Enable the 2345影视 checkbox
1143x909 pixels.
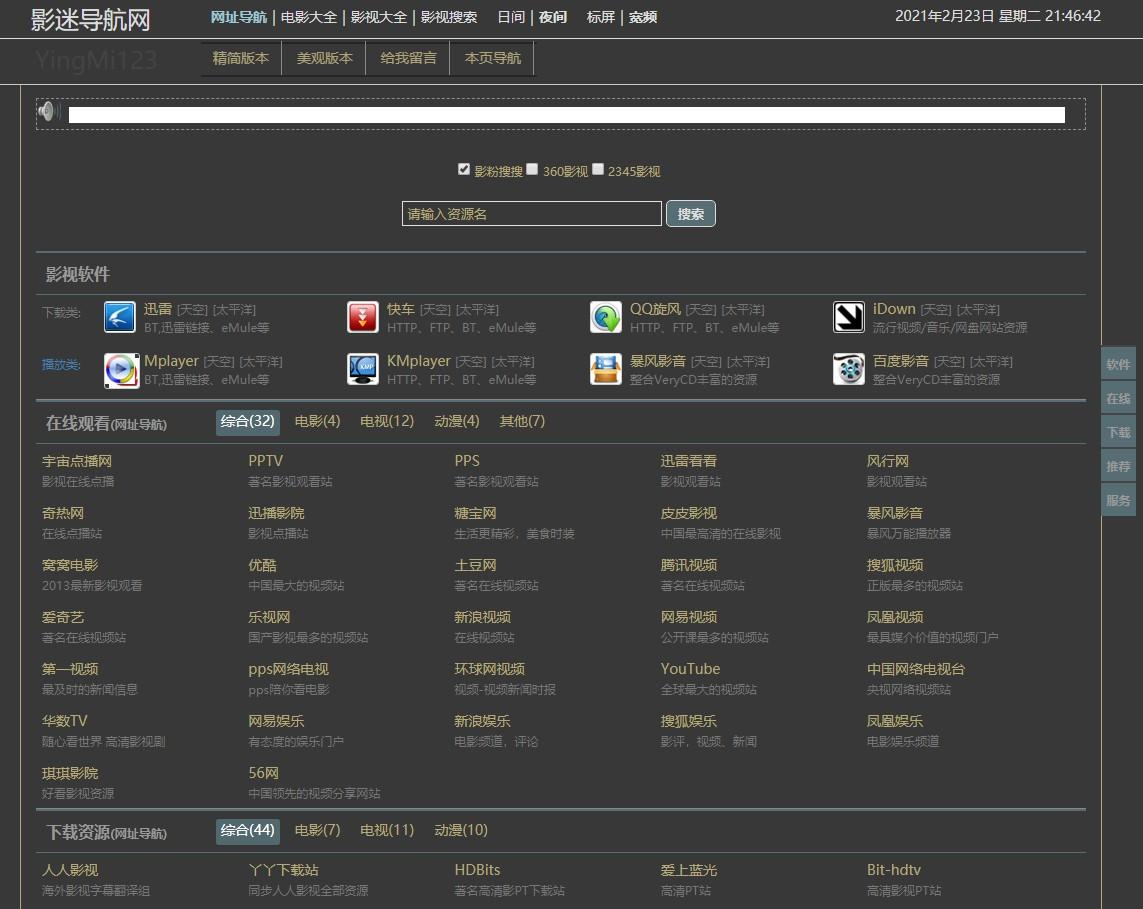(598, 170)
